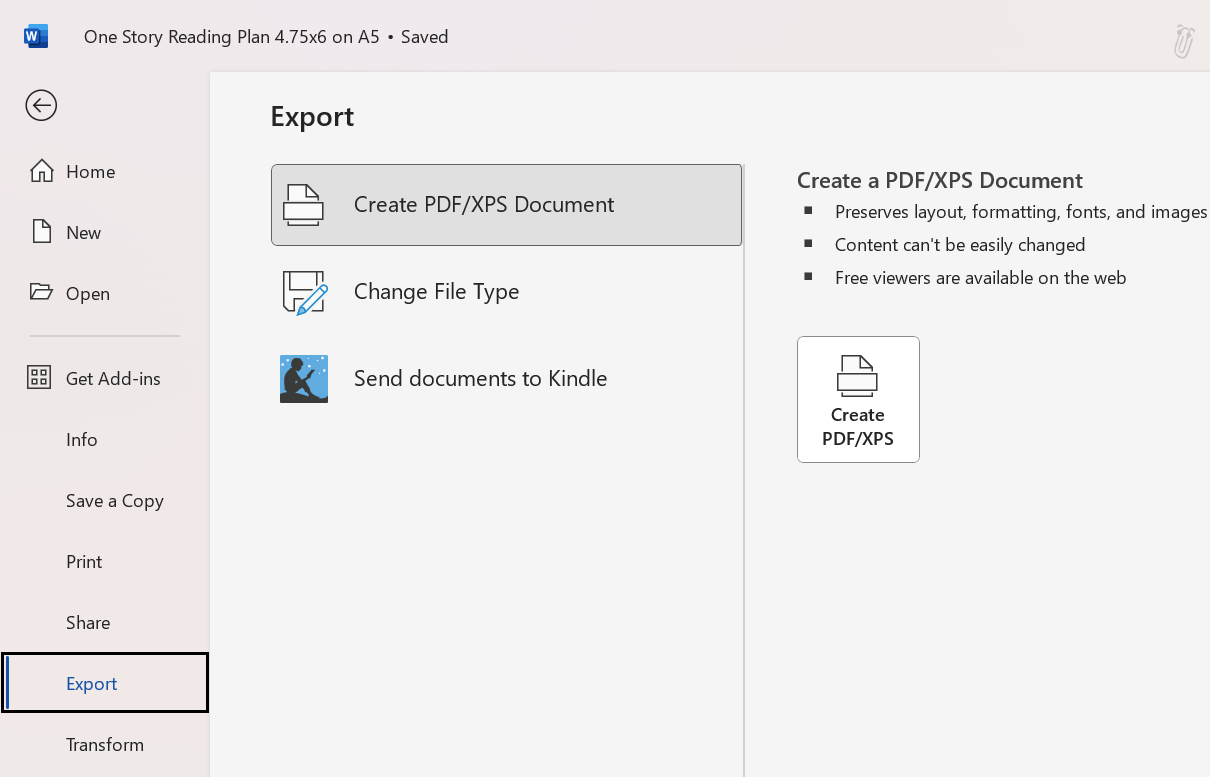The image size is (1210, 777).
Task: Click the Send documents to Kindle reader icon
Action: [303, 379]
